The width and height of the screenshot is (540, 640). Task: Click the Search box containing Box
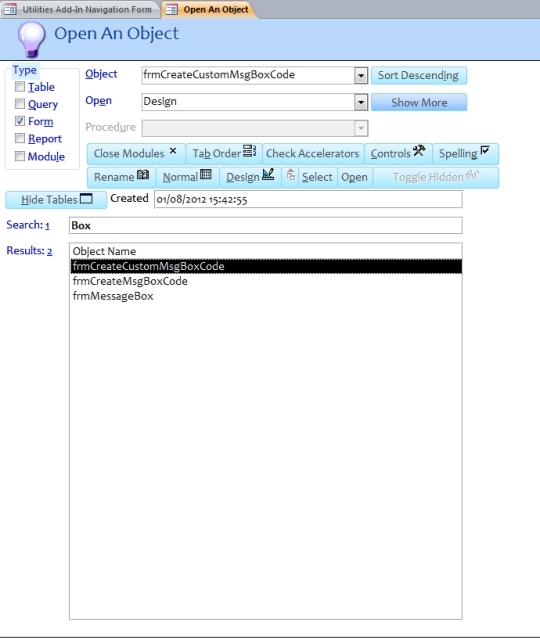(266, 226)
